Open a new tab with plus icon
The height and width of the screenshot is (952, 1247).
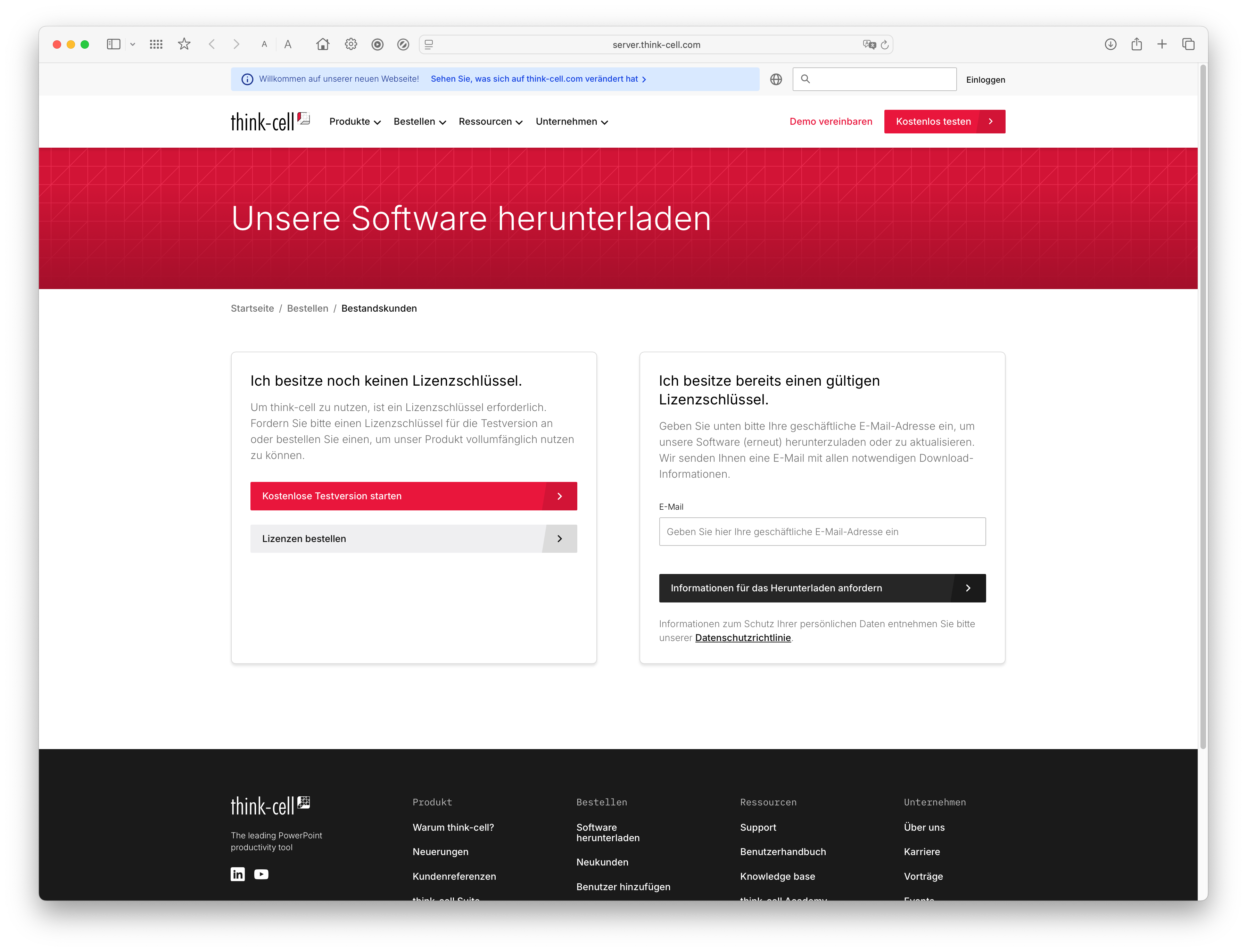pos(1162,44)
